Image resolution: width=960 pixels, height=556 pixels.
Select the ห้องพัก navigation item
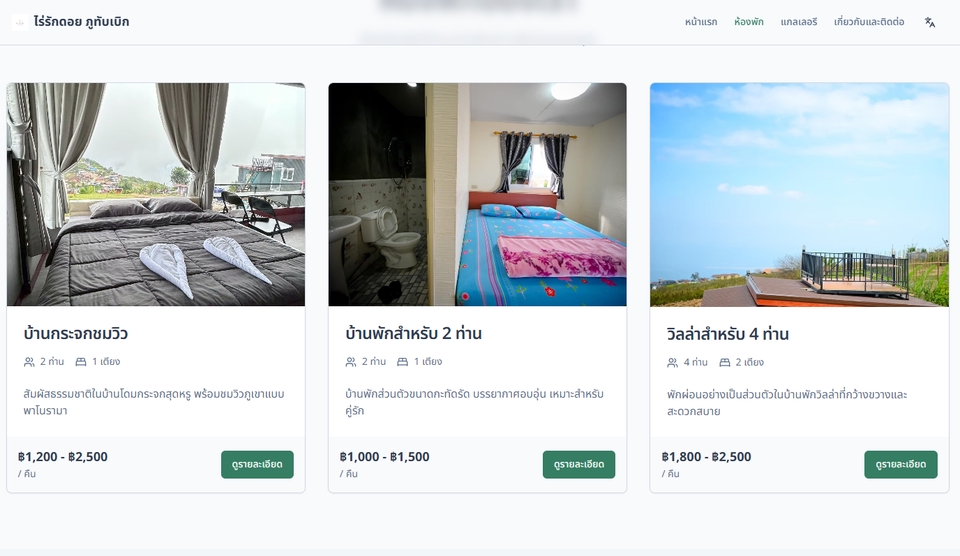pyautogui.click(x=749, y=22)
